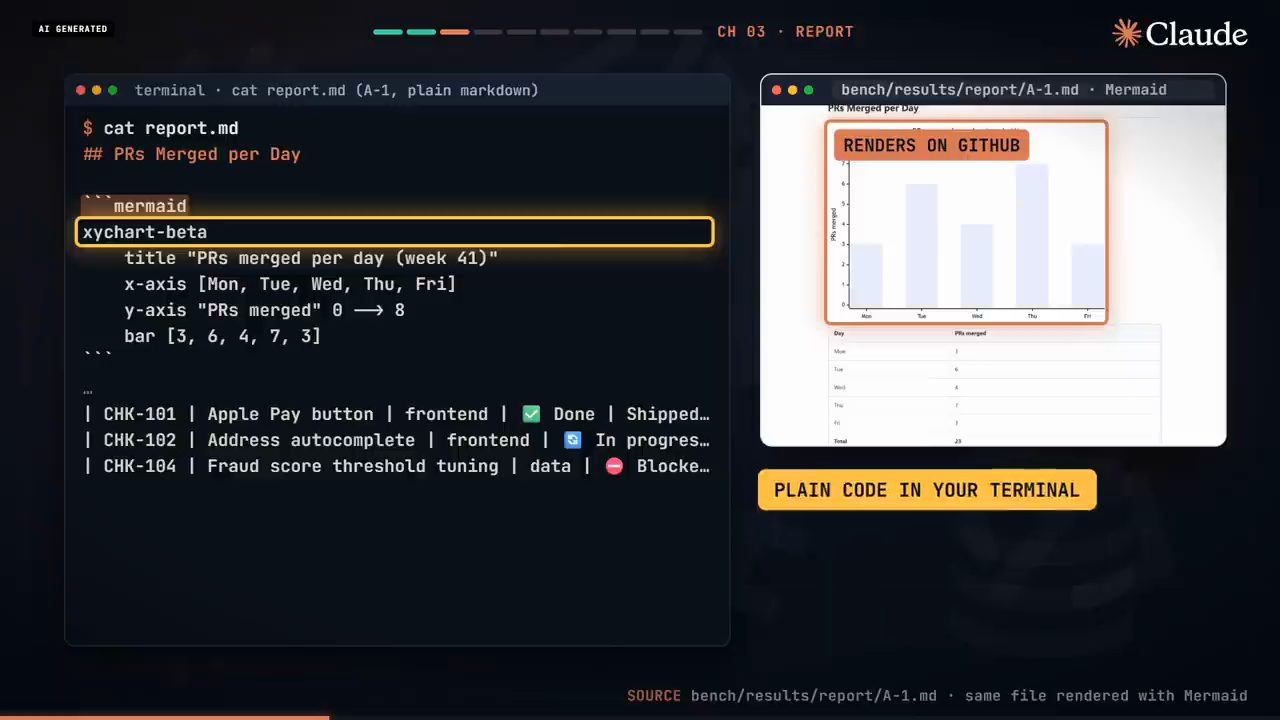The height and width of the screenshot is (720, 1280).
Task: Close the terminal window with its red dot
Action: pos(81,90)
